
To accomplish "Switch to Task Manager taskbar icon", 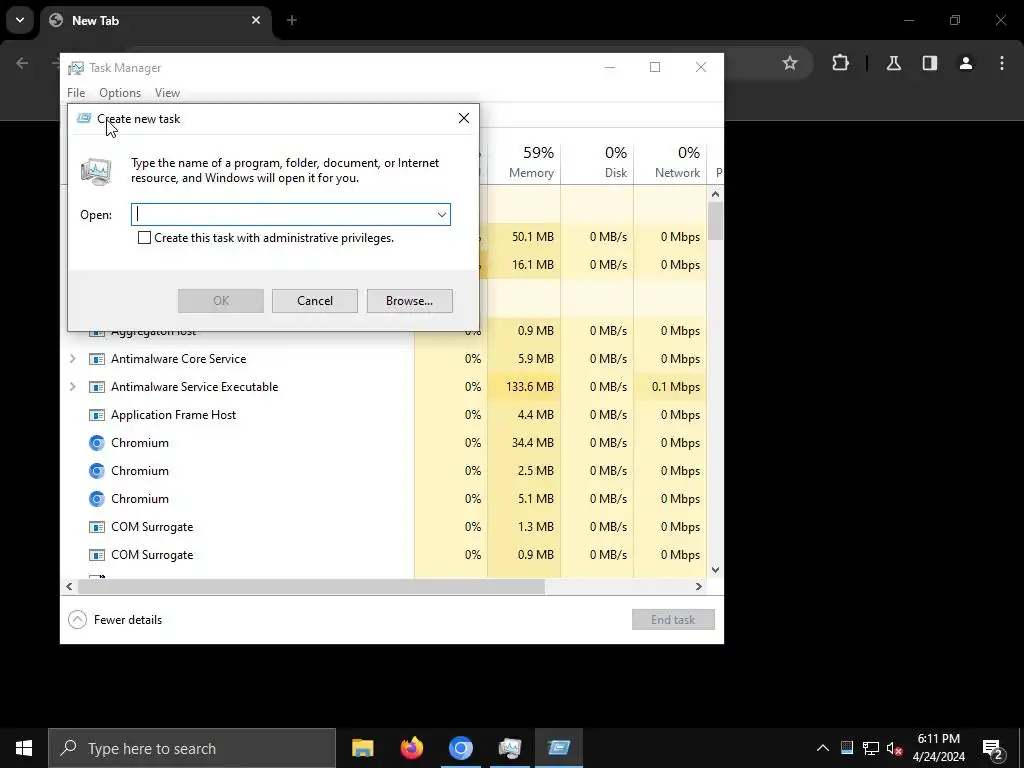I will click(x=509, y=748).
